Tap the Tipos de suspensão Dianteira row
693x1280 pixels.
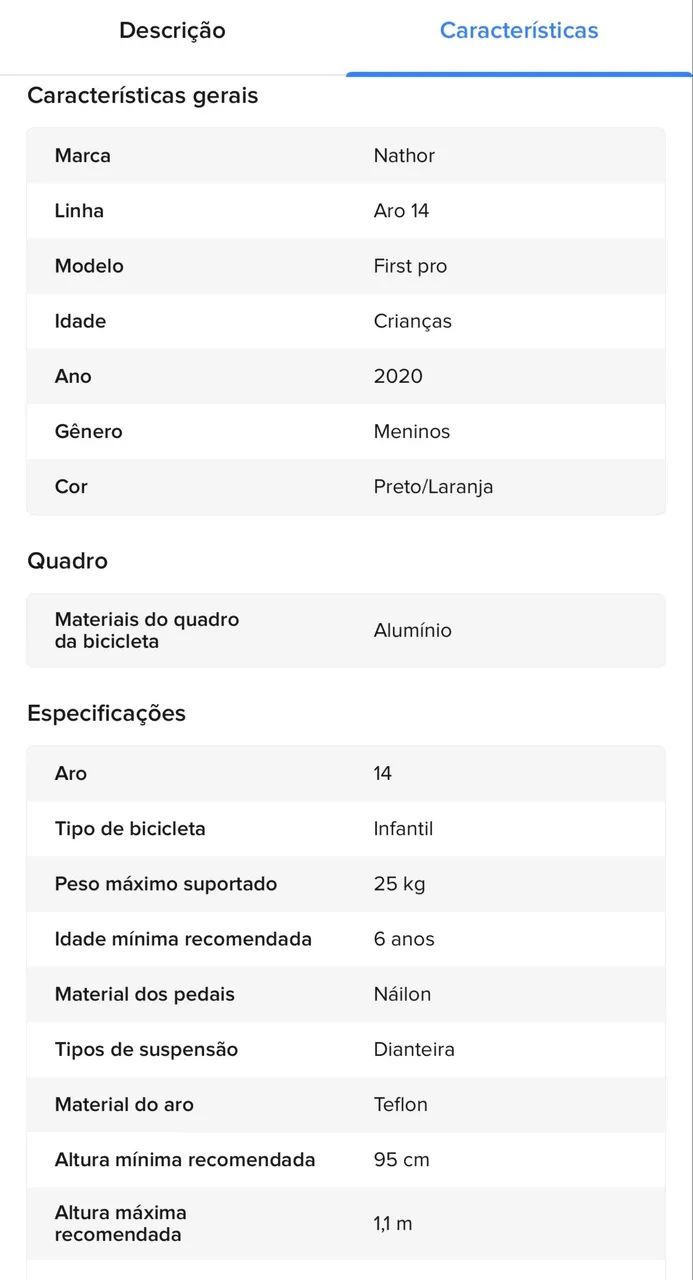click(346, 1049)
